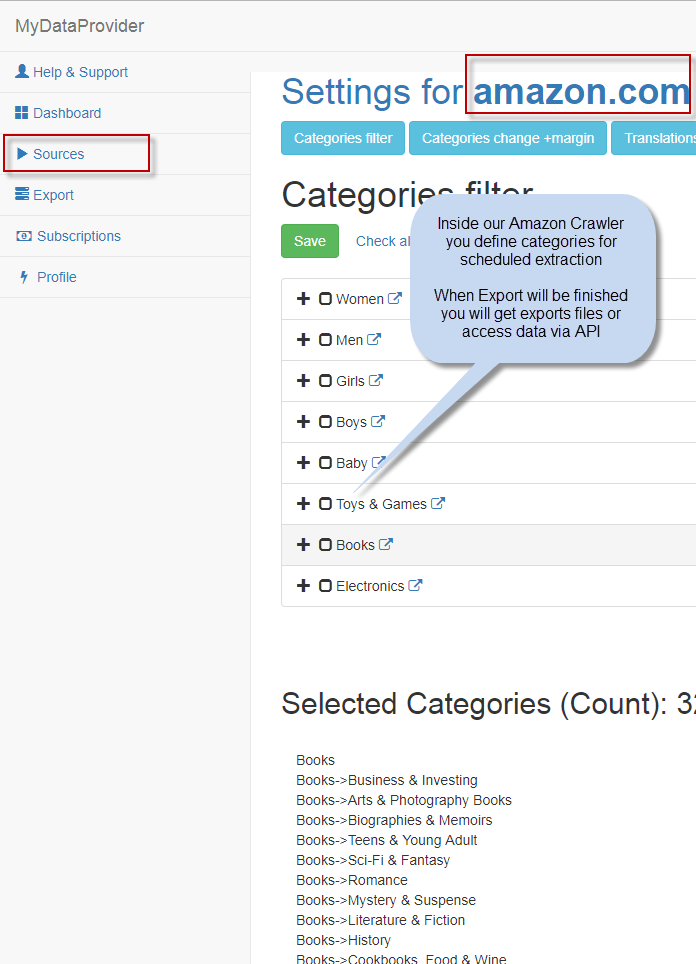
Task: Switch to Categories change +margin tab
Action: 508,138
